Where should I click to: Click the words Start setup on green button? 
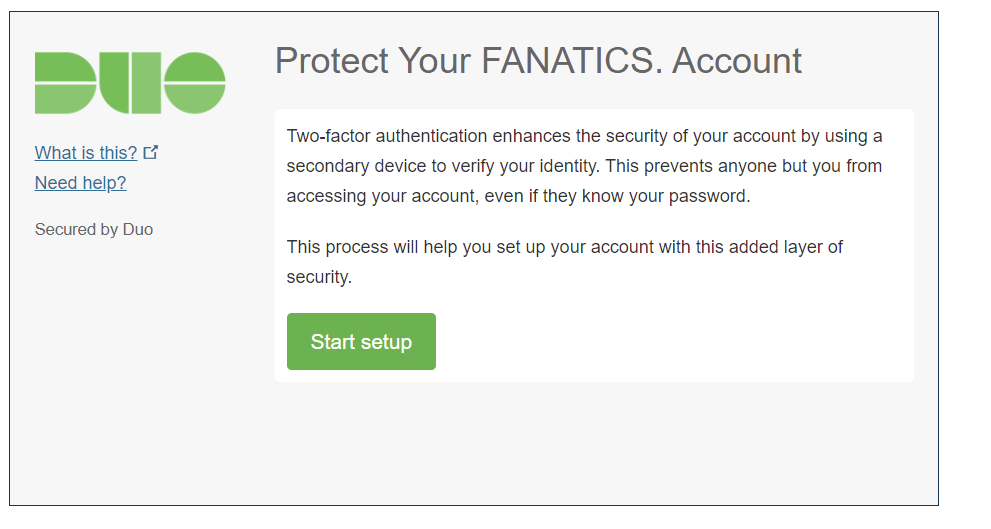(361, 342)
